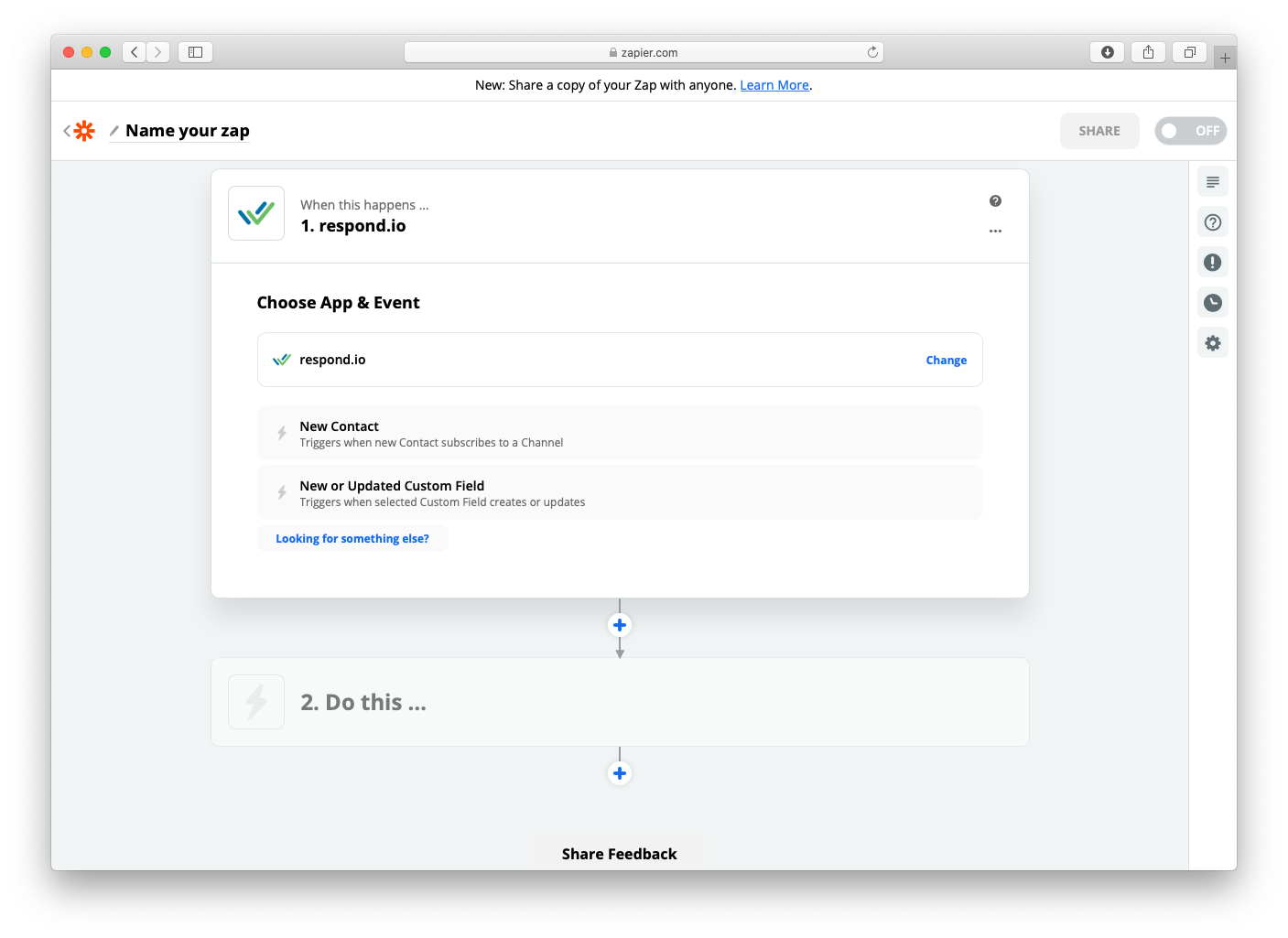Screen dimensions: 1288x938
Task: Open the alerts exclamation icon in sidebar
Action: point(1213,263)
